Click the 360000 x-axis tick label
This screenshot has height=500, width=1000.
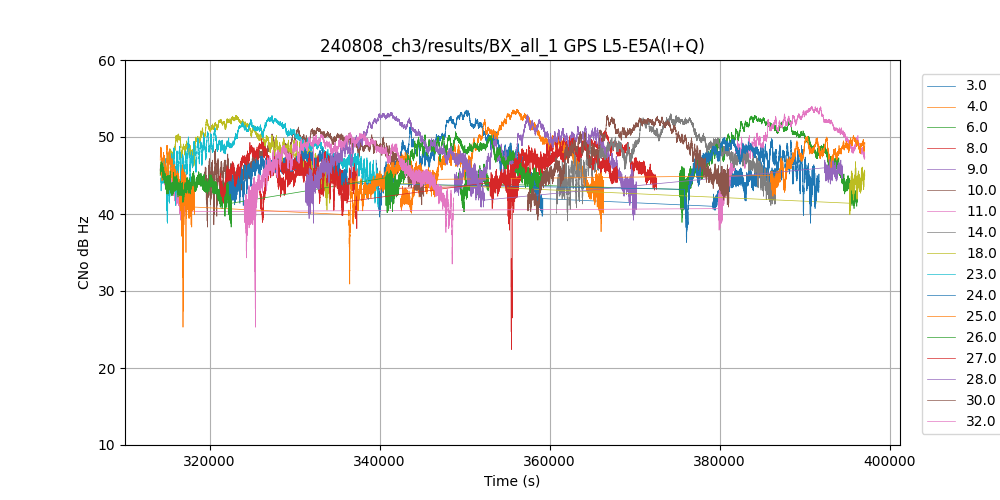pos(550,462)
